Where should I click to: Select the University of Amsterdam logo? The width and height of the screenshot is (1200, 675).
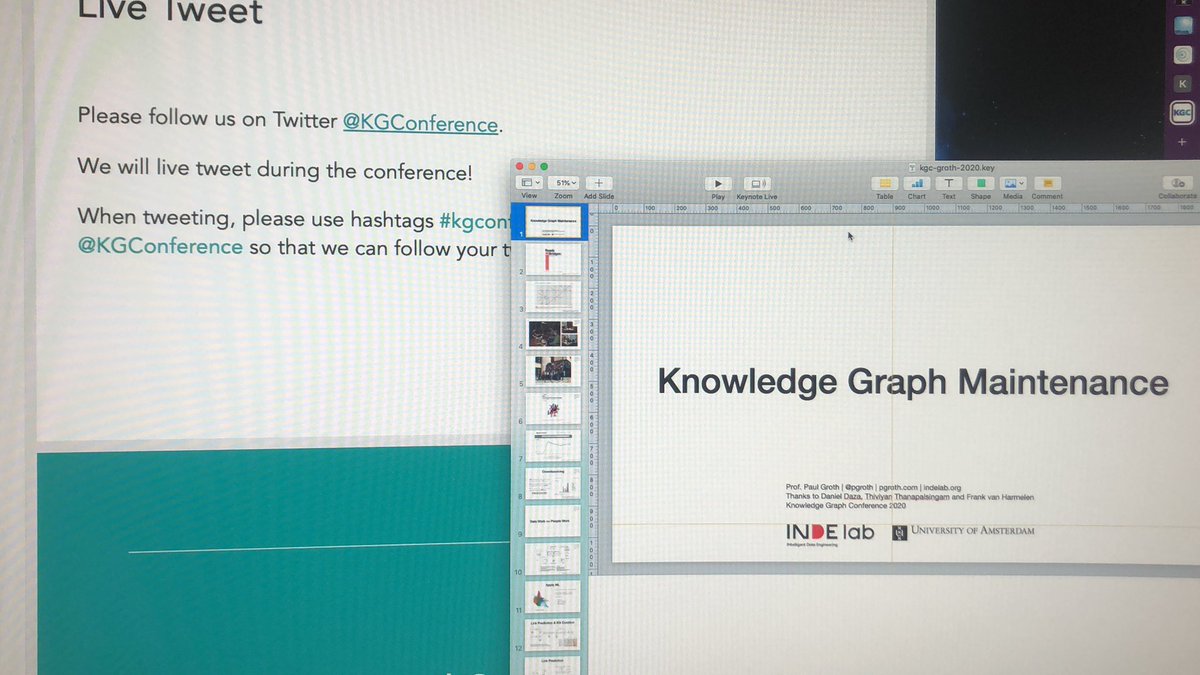click(x=964, y=531)
